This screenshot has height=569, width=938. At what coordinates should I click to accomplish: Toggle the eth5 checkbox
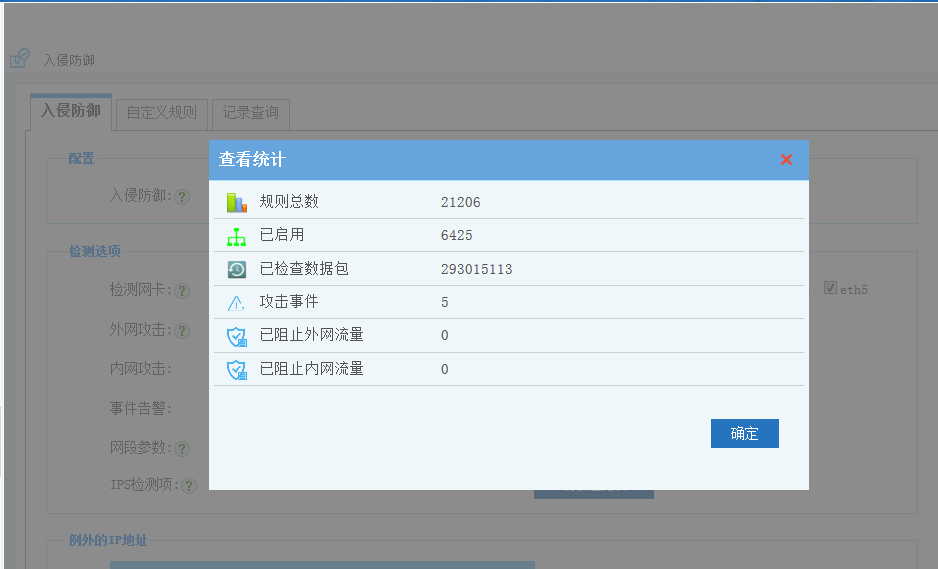[x=830, y=288]
